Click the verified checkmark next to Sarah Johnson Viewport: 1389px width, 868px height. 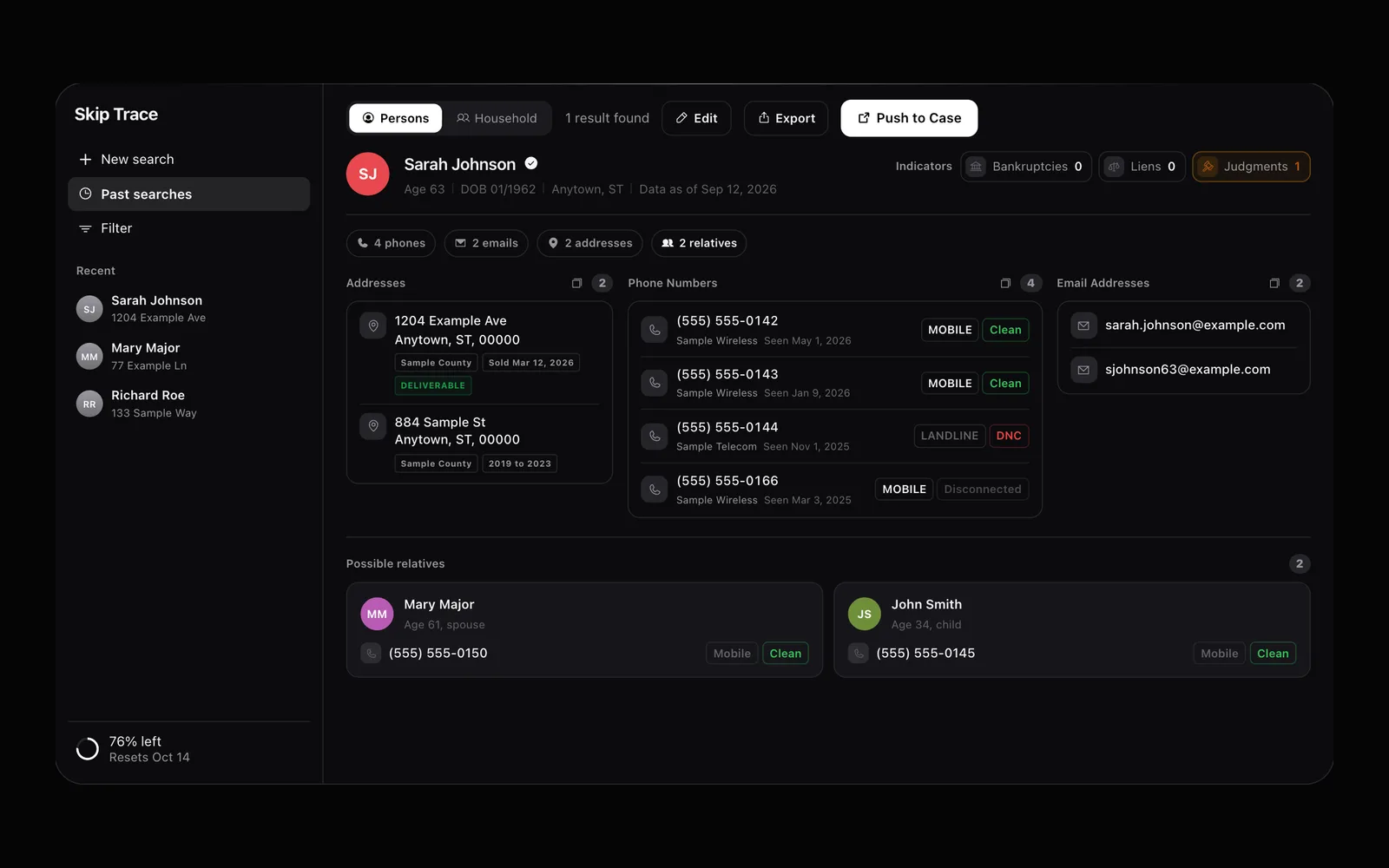[x=531, y=163]
